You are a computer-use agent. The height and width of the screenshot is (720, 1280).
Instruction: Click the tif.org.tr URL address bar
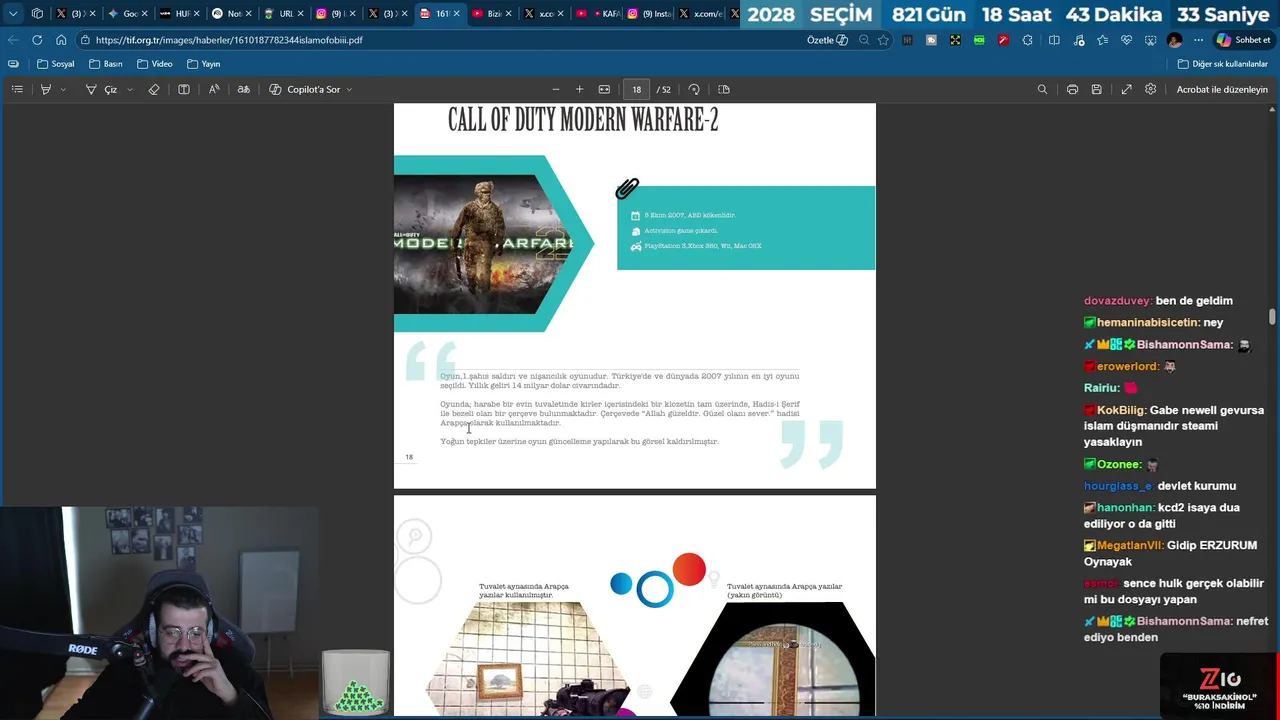tap(440, 40)
